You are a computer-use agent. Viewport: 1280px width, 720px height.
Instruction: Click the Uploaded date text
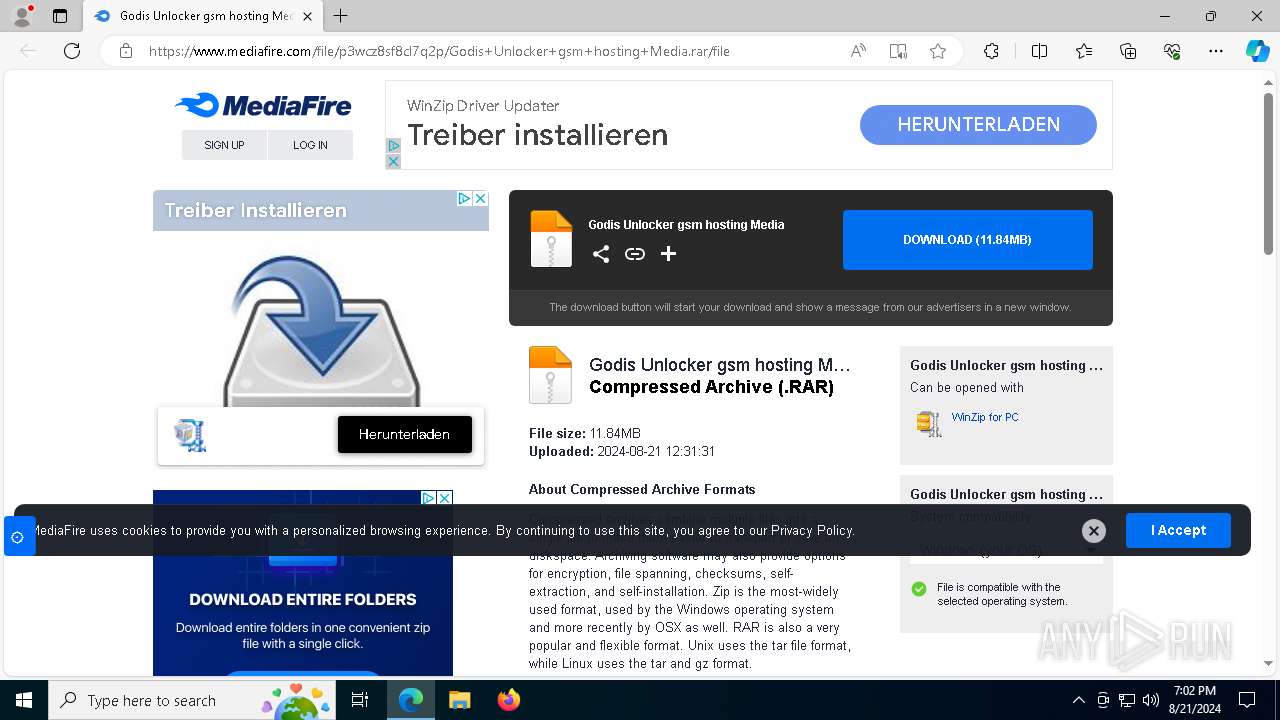[x=622, y=452]
